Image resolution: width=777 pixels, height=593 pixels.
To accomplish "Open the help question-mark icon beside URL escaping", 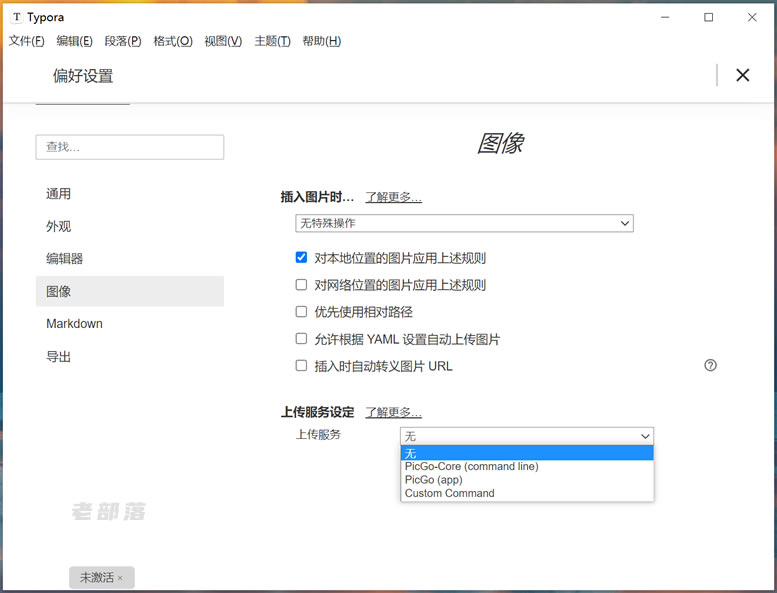I will 710,366.
